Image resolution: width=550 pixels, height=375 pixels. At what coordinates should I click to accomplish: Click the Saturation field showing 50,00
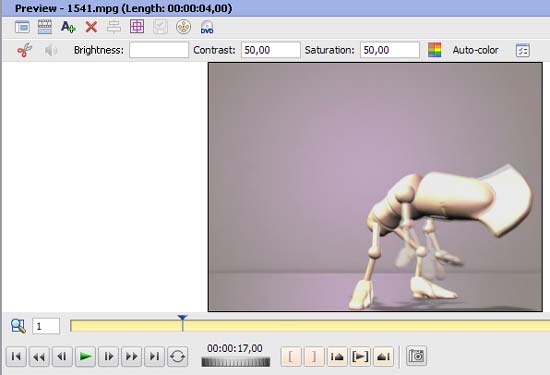[390, 50]
